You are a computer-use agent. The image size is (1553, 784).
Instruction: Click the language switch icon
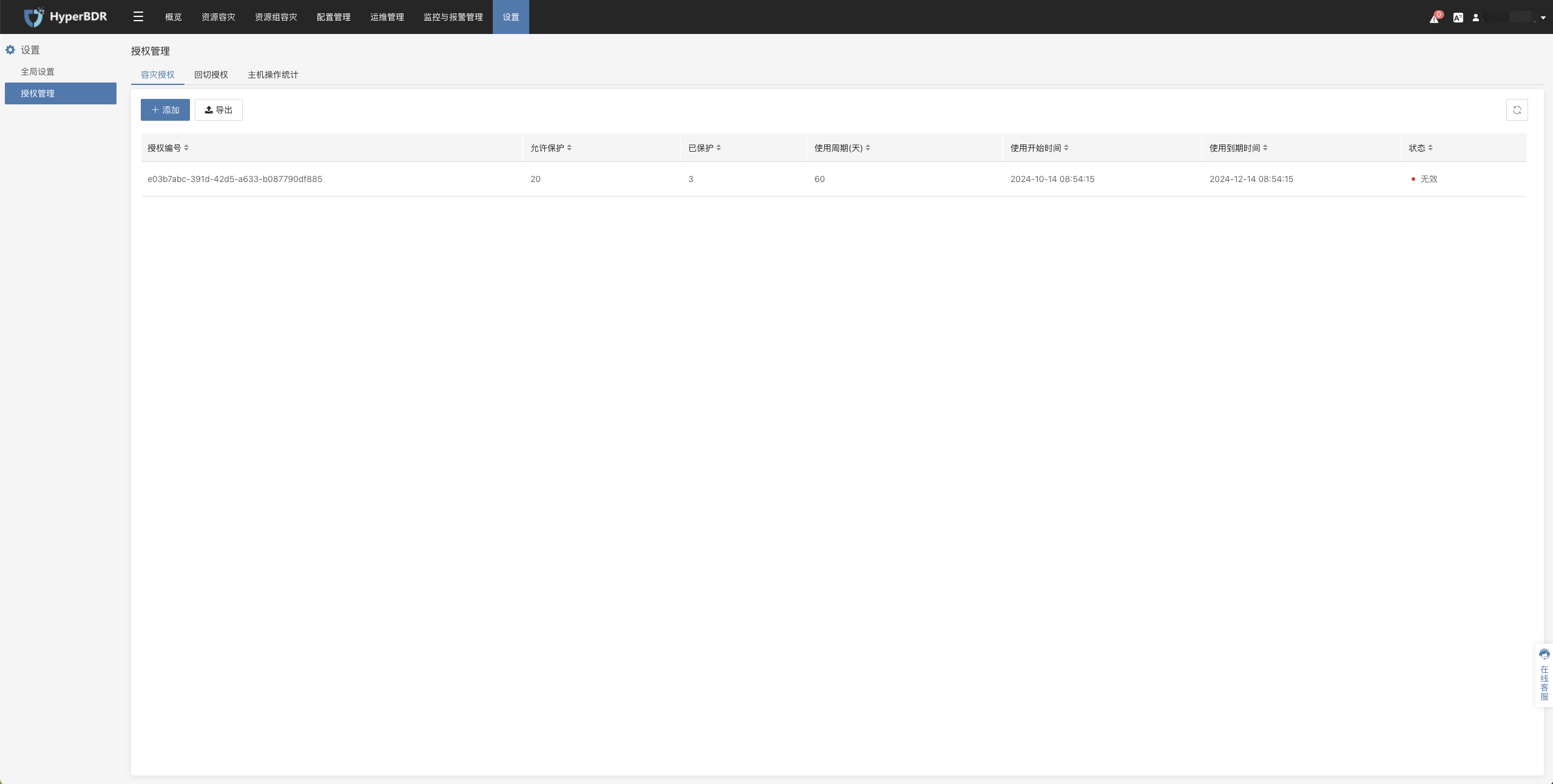[x=1458, y=18]
